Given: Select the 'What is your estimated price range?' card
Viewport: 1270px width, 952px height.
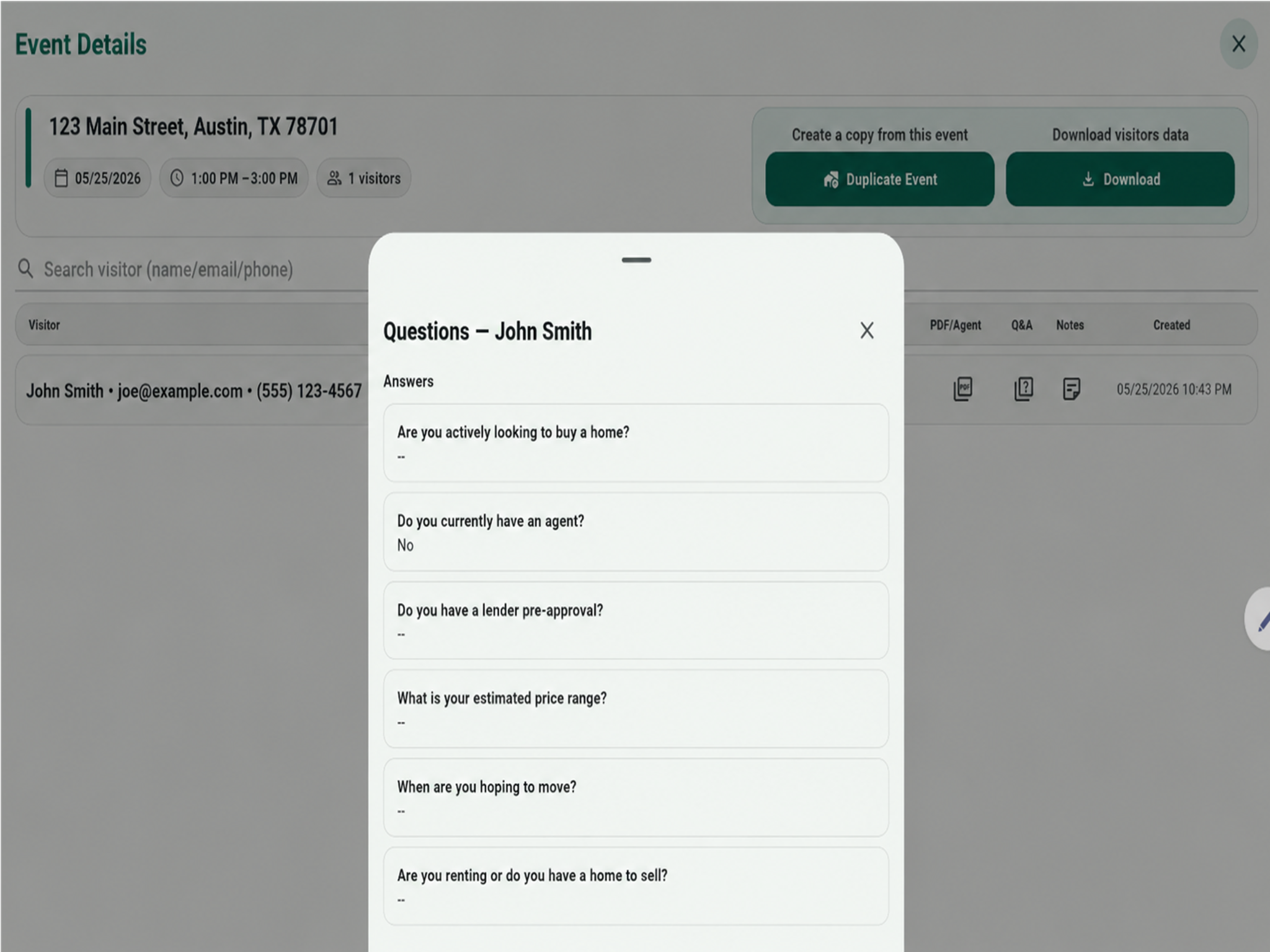Looking at the screenshot, I should tap(636, 709).
